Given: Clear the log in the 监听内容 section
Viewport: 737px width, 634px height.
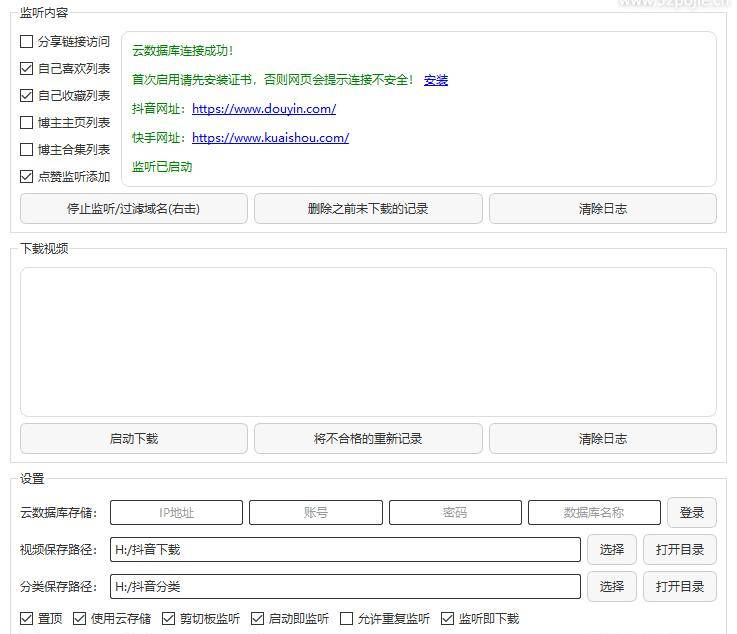Looking at the screenshot, I should coord(602,209).
